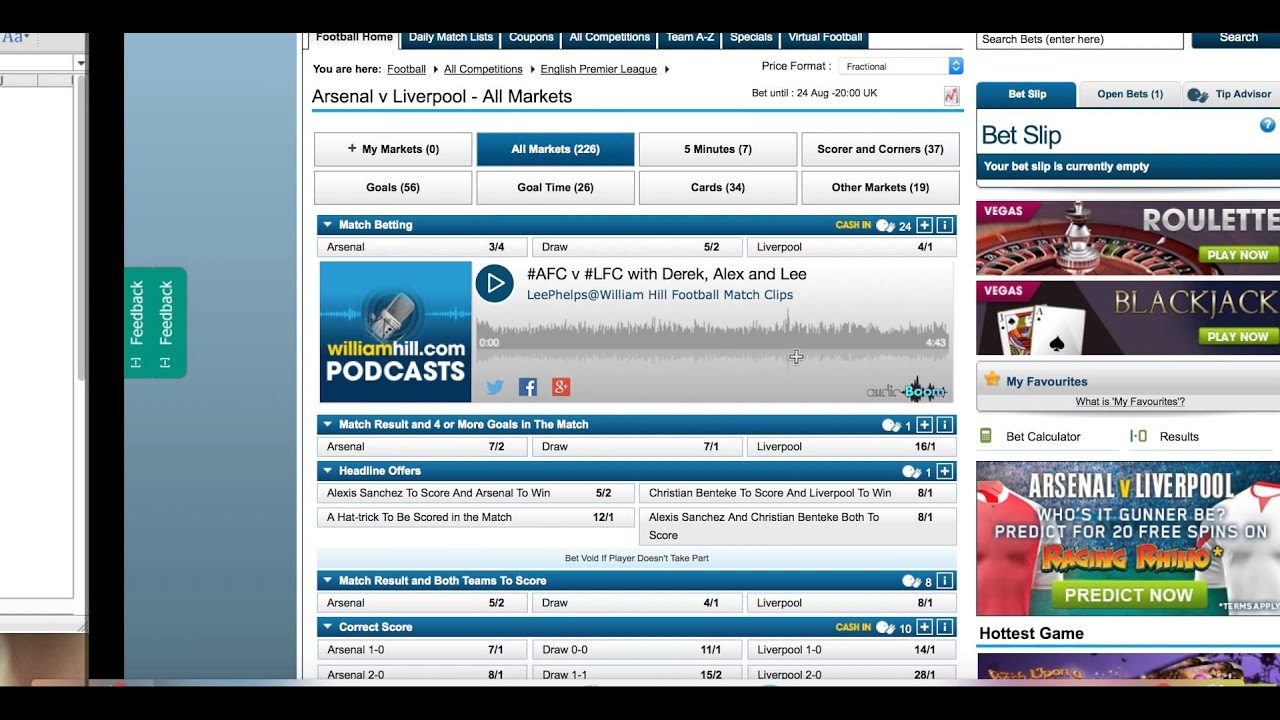The height and width of the screenshot is (720, 1280).
Task: Bet on Liverpool 4/1 in Match Betting
Action: tap(852, 247)
